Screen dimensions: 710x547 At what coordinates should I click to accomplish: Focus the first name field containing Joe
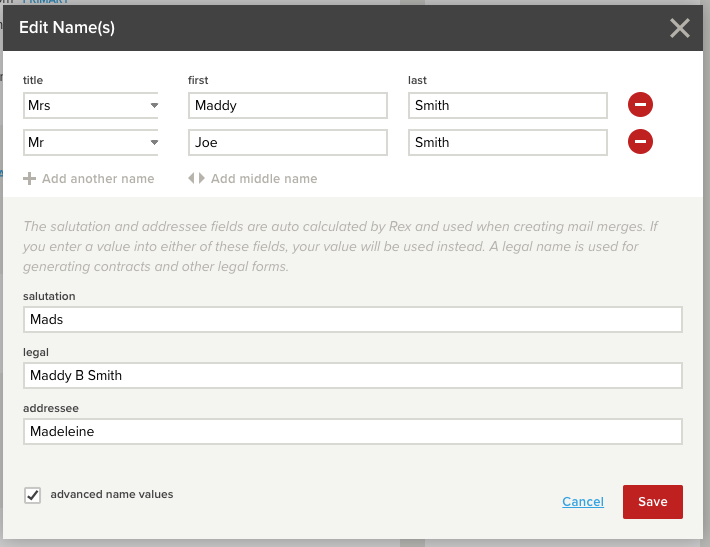pos(288,143)
